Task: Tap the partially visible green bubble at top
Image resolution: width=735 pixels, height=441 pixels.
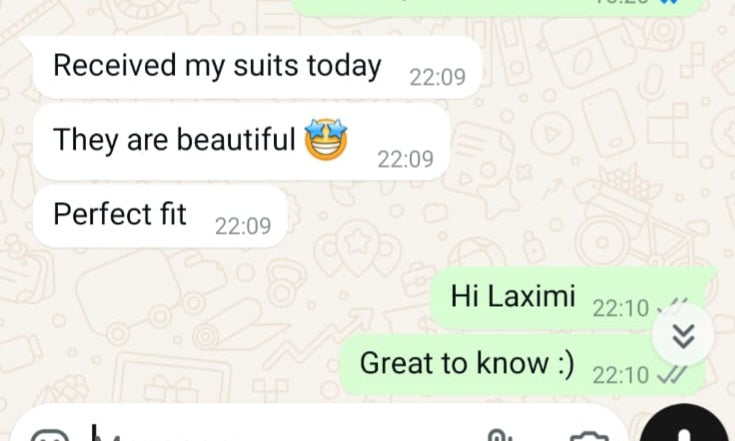Action: tap(498, 7)
